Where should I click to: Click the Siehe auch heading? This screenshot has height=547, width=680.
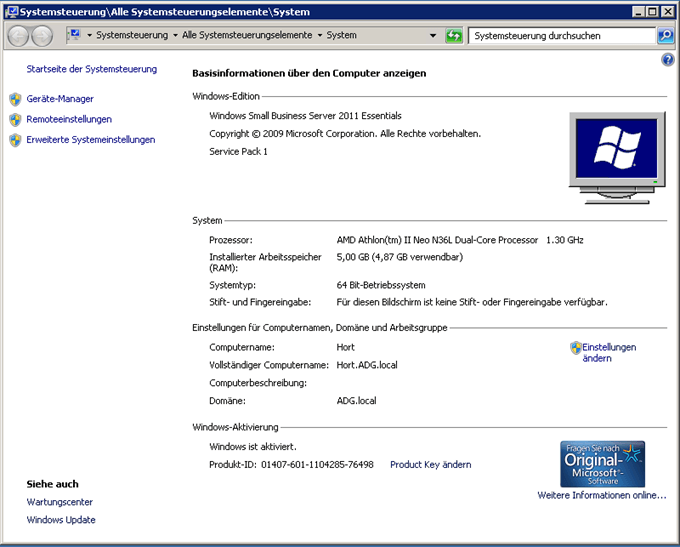click(x=52, y=484)
